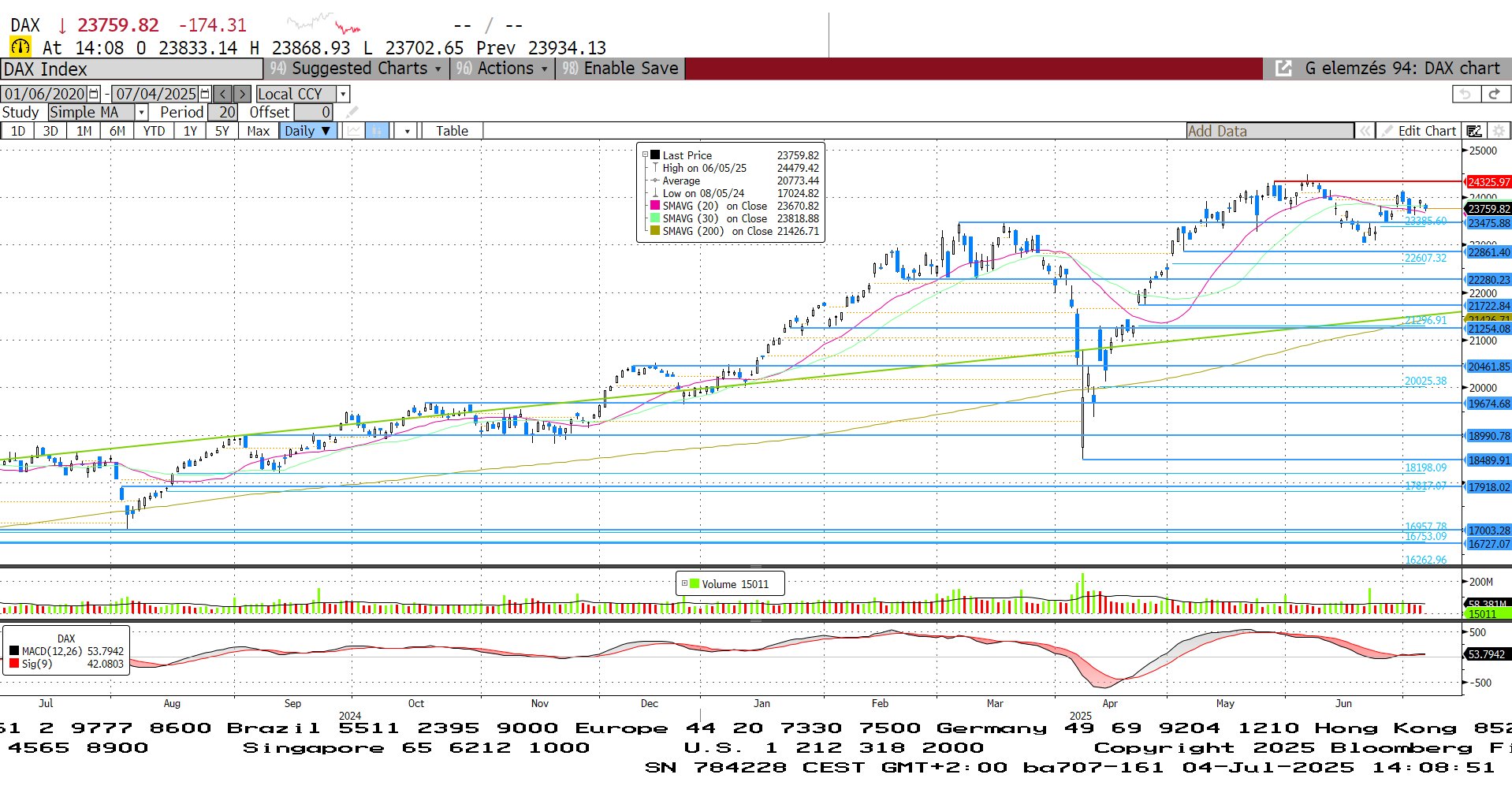Click the undo arrow icon

(1465, 94)
